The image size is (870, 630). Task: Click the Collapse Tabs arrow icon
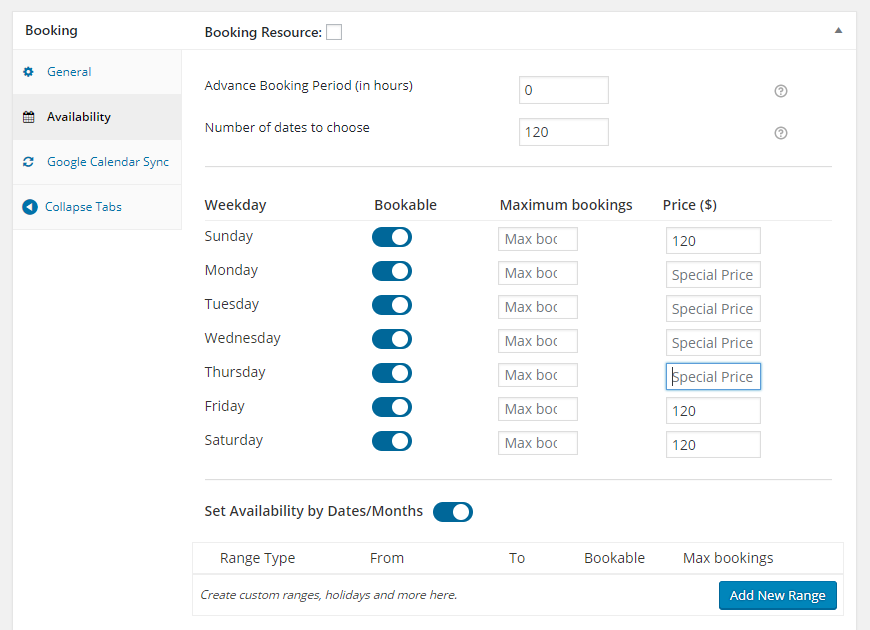click(30, 207)
